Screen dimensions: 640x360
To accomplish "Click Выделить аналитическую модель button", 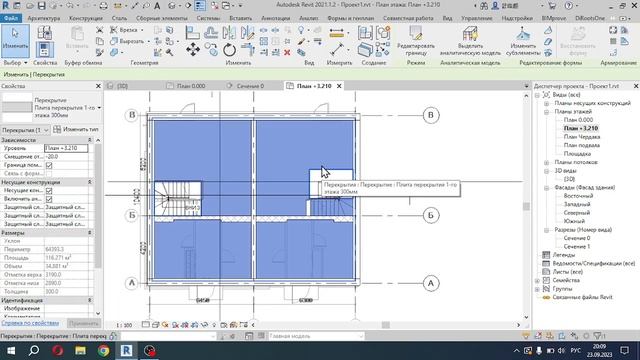I will (470, 41).
